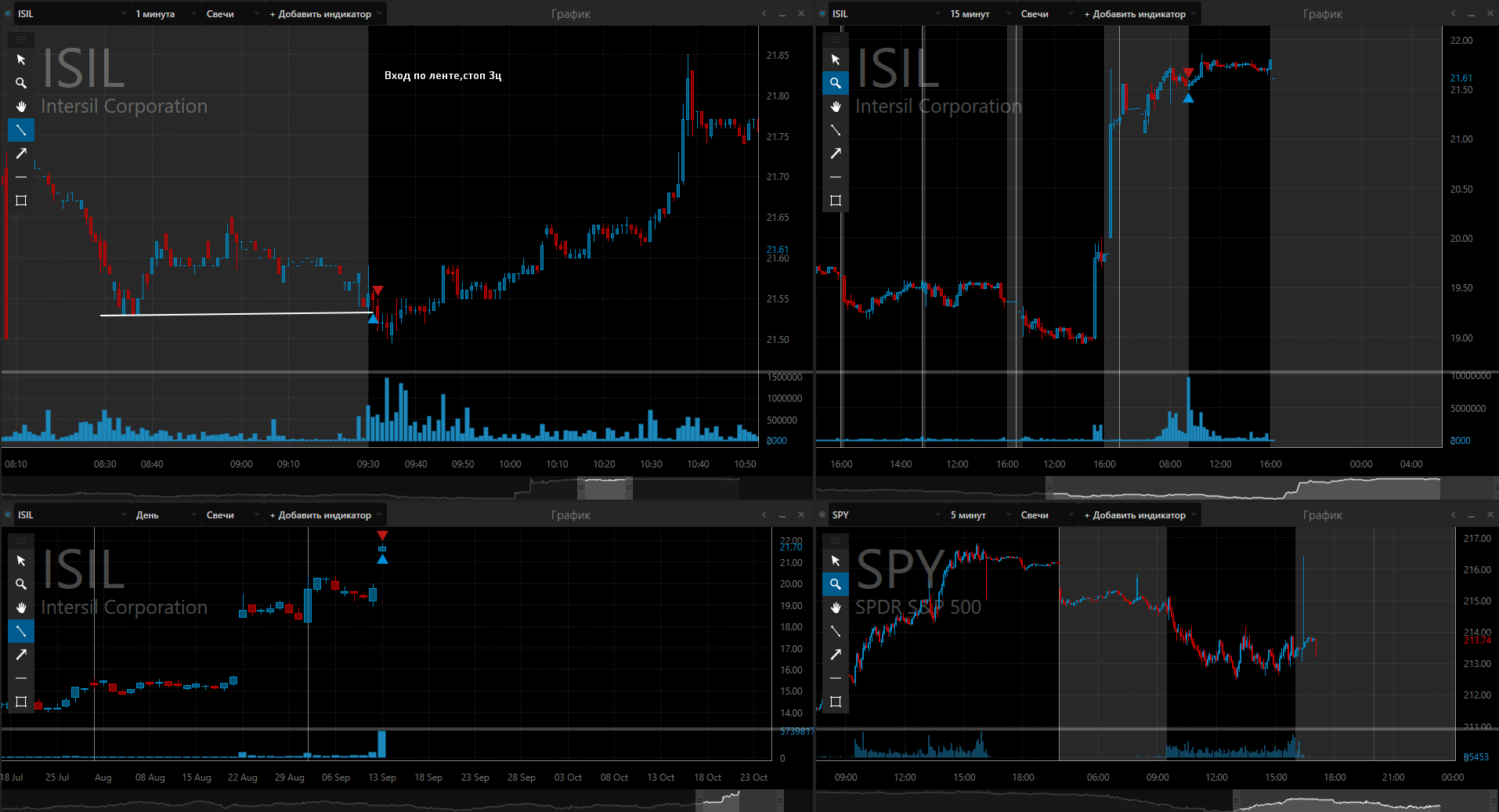Select the trend line tool in the 15-minute ISIL chart
The image size is (1499, 812).
click(836, 130)
